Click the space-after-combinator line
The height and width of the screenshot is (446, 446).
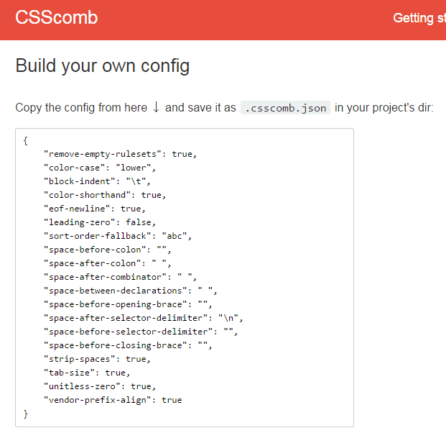pyautogui.click(x=120, y=277)
